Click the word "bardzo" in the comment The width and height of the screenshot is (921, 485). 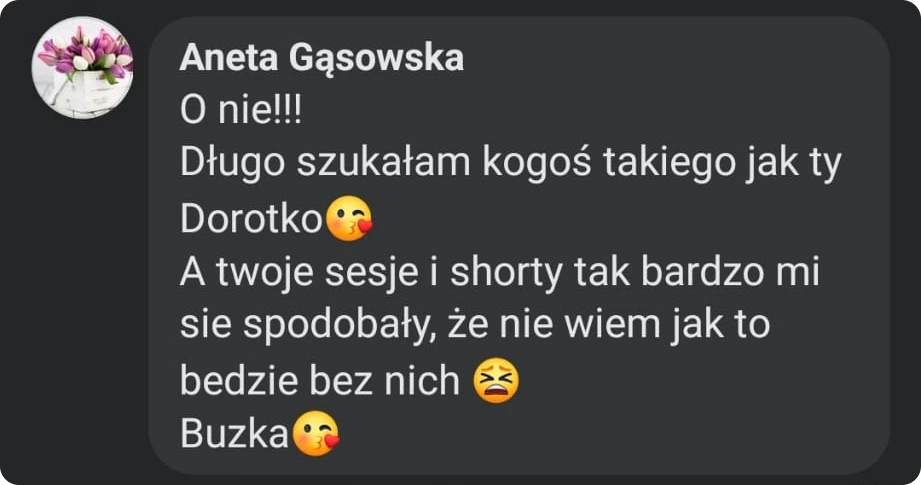click(x=702, y=272)
